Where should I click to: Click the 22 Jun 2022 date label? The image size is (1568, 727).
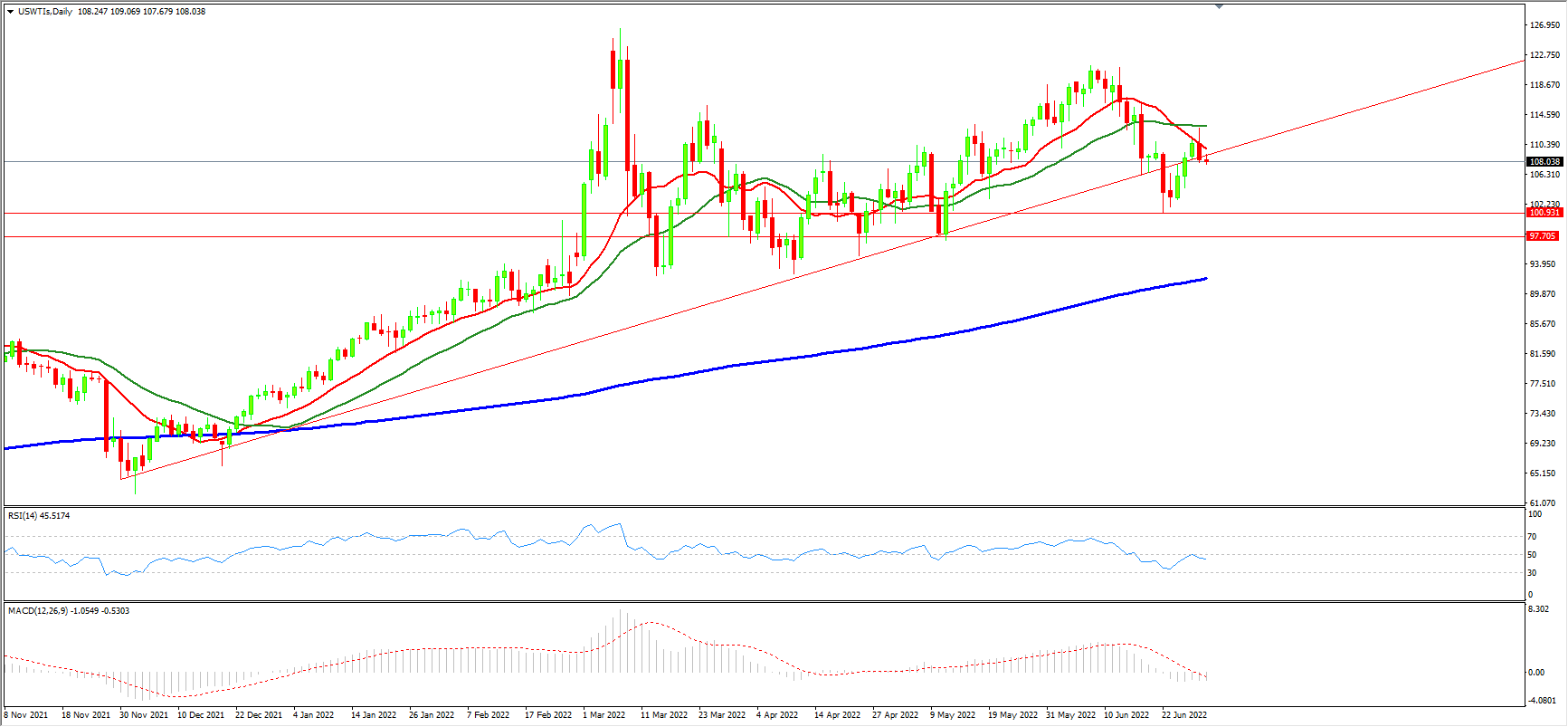pyautogui.click(x=1184, y=715)
